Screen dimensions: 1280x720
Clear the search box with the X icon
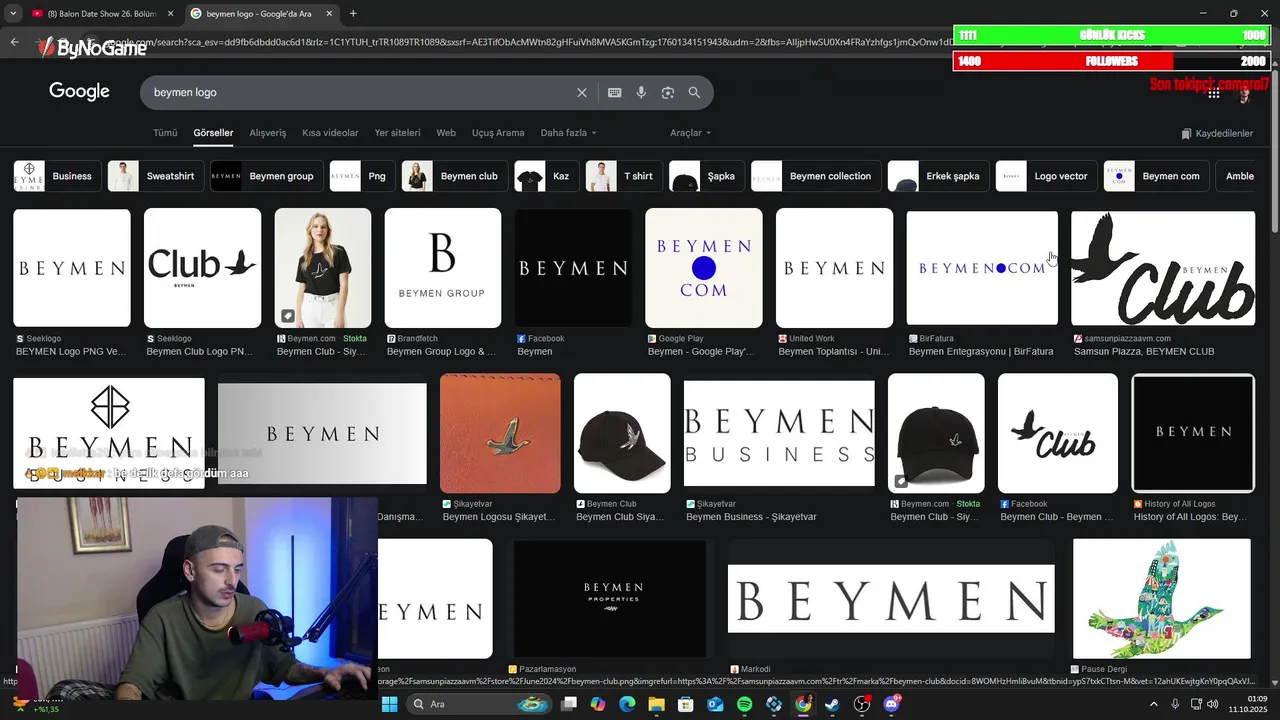coord(582,92)
